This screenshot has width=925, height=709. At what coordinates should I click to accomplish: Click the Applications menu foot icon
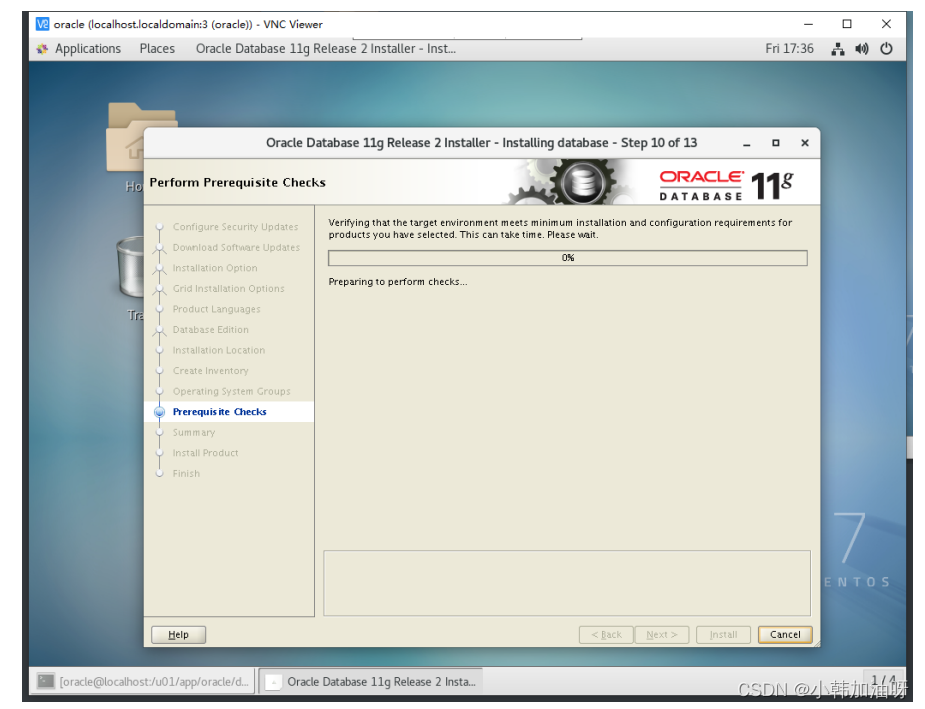click(42, 49)
